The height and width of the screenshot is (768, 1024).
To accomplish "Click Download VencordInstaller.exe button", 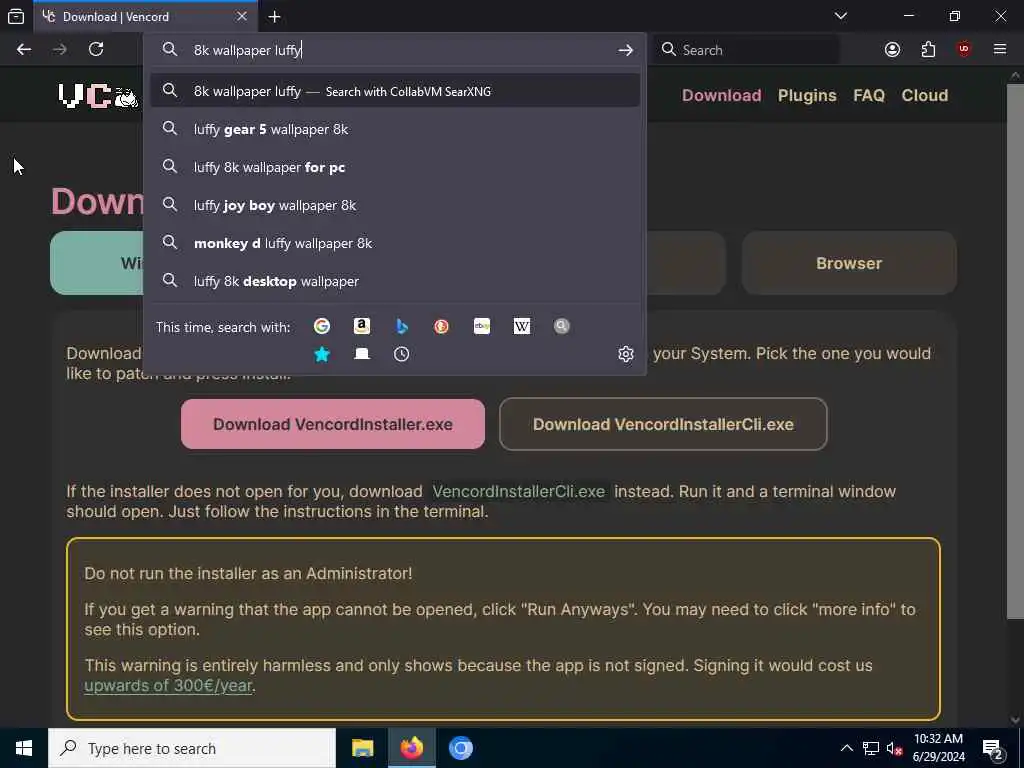I will pyautogui.click(x=332, y=424).
